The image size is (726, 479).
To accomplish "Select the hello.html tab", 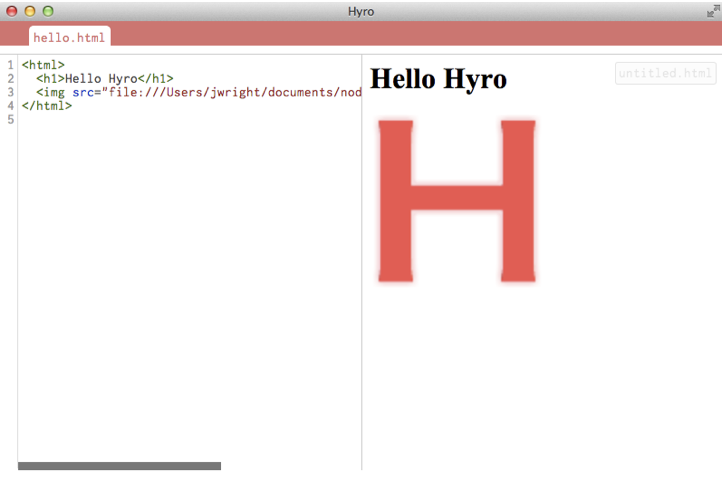I will [69, 37].
